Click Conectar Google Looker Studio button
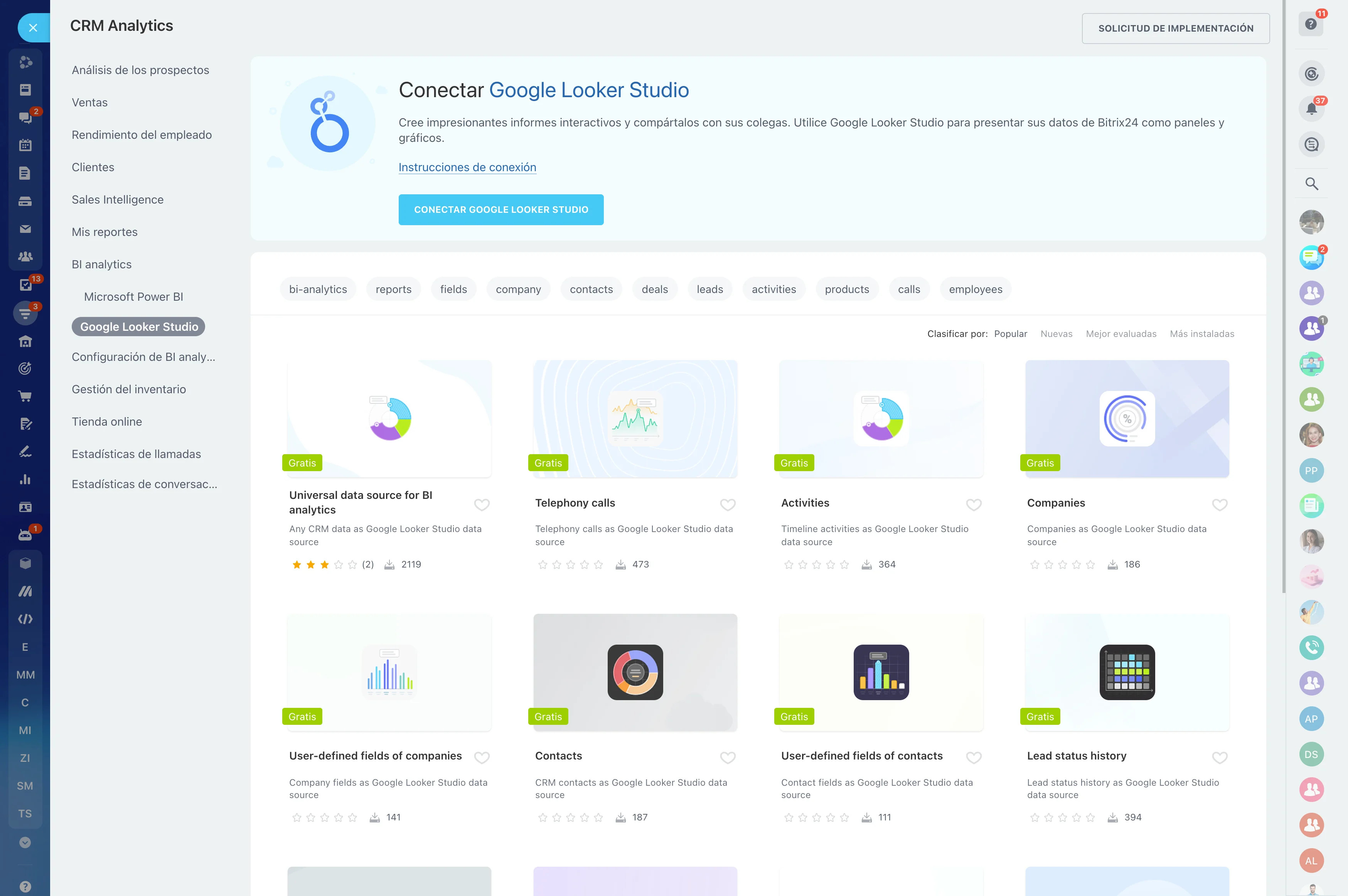The height and width of the screenshot is (896, 1348). [x=500, y=210]
